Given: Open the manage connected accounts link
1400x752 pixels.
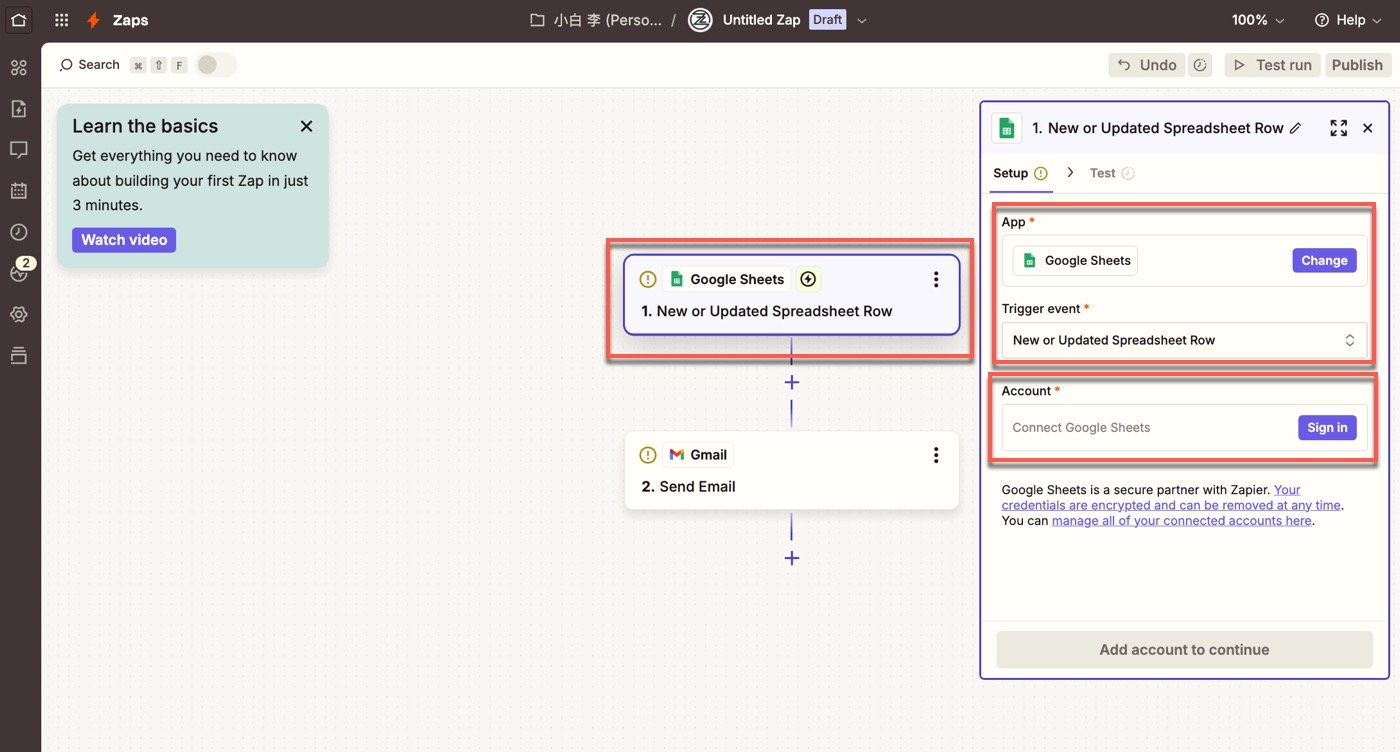Looking at the screenshot, I should pos(1181,521).
